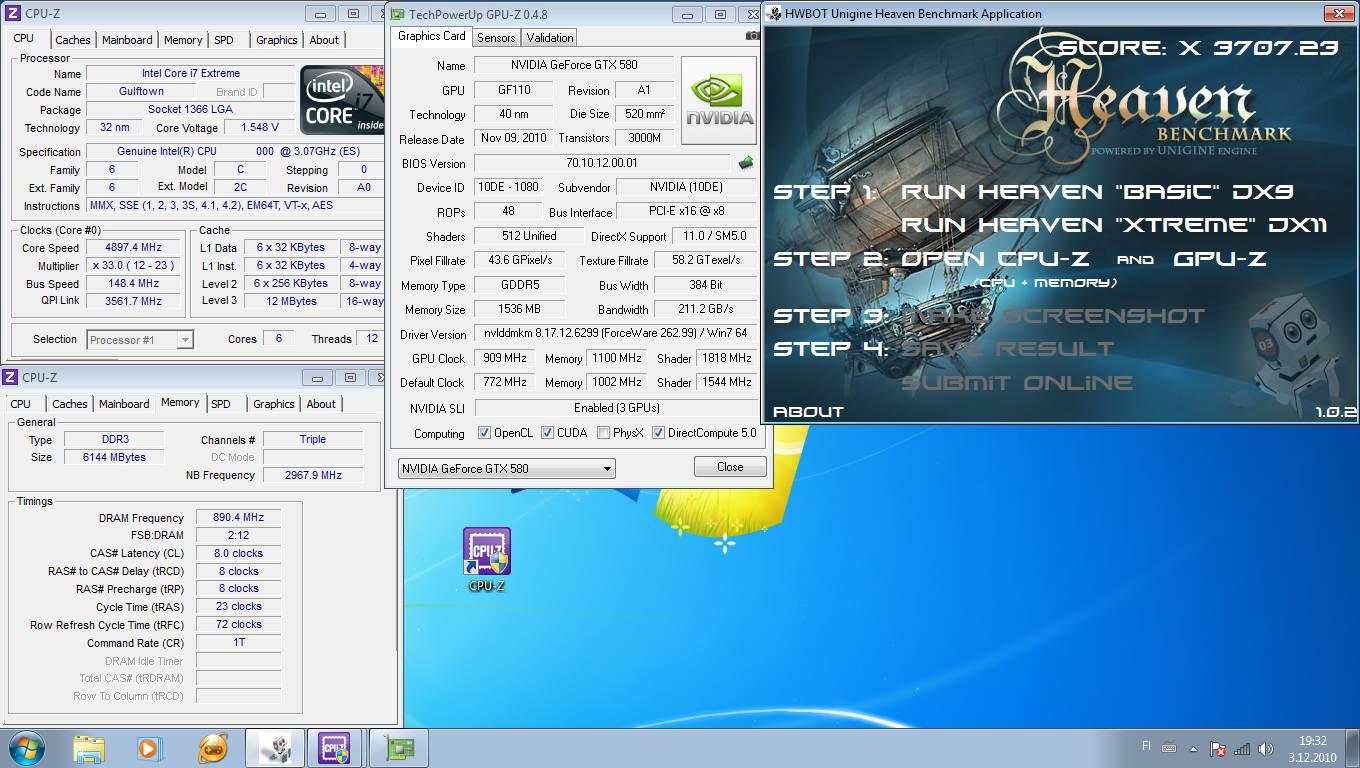Click the Driver Version field in GPU-Z

pyautogui.click(x=616, y=334)
